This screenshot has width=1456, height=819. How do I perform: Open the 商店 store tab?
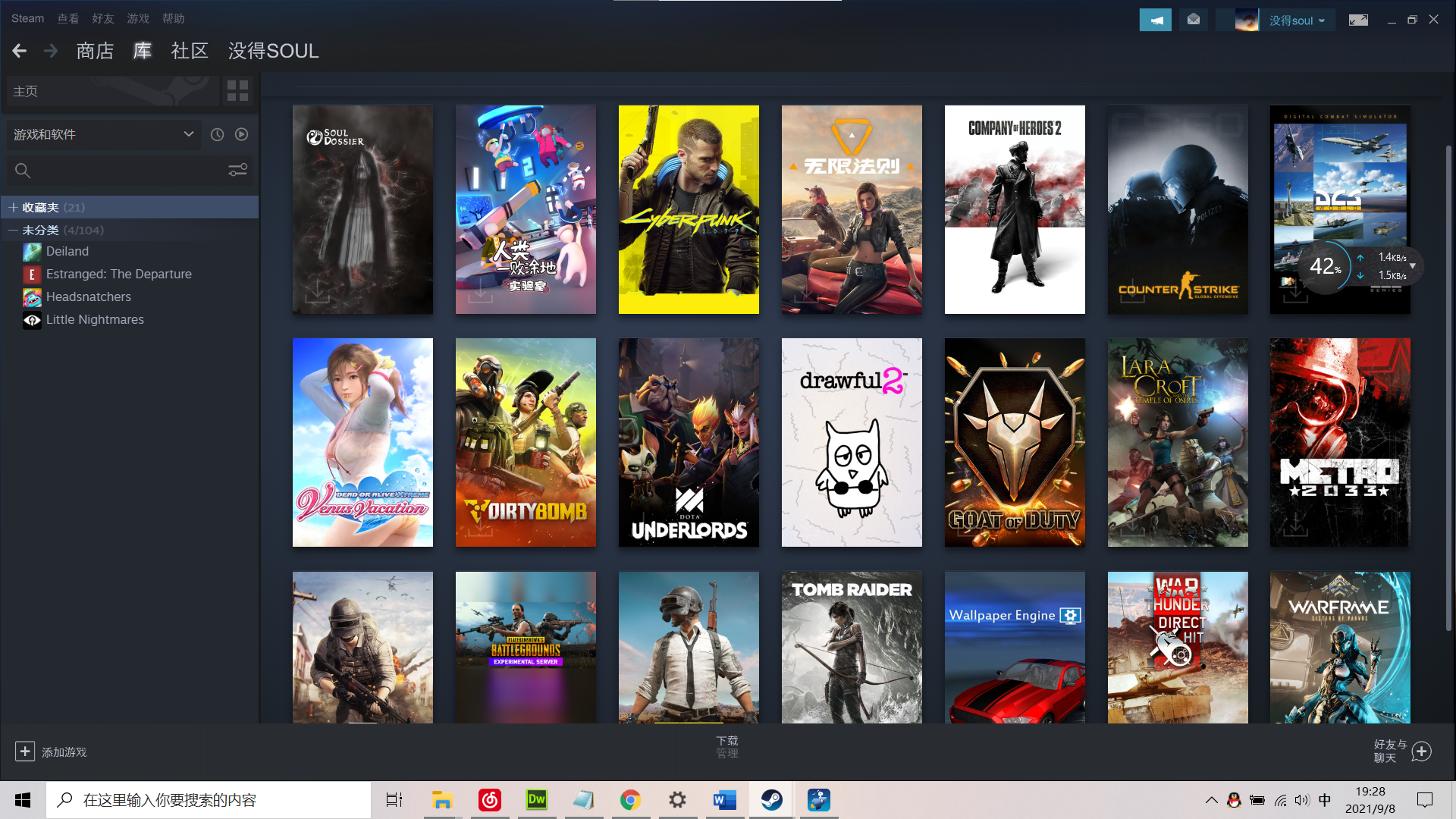pos(95,51)
